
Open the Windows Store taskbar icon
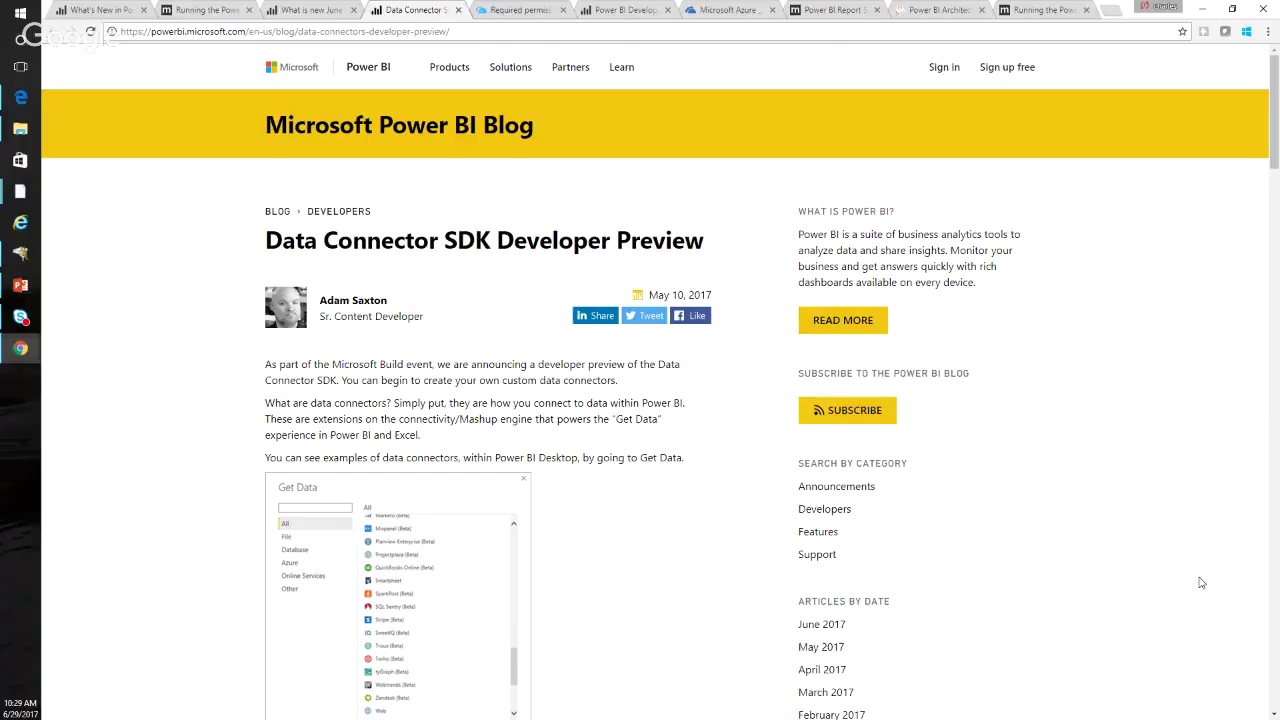click(20, 160)
